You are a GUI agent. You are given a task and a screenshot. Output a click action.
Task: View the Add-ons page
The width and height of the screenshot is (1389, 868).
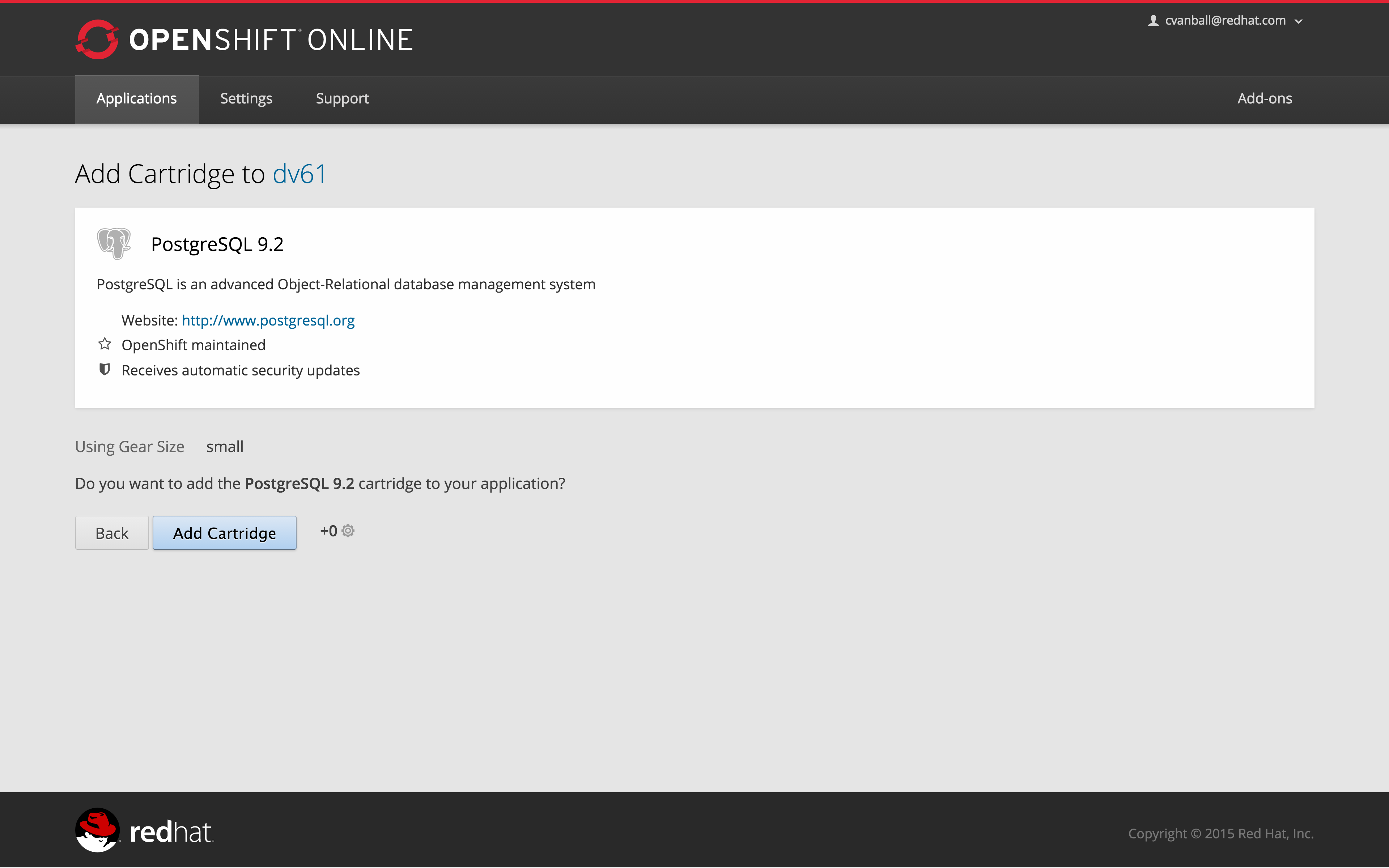1265,98
